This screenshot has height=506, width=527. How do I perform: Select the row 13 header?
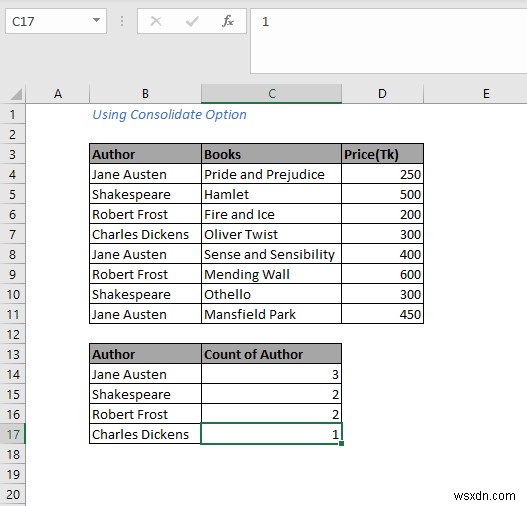click(13, 354)
